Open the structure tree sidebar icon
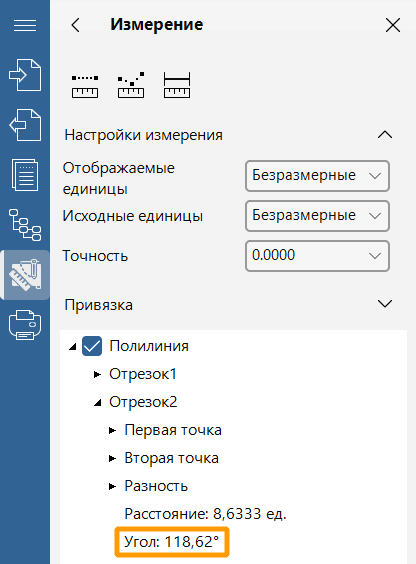 (x=25, y=225)
